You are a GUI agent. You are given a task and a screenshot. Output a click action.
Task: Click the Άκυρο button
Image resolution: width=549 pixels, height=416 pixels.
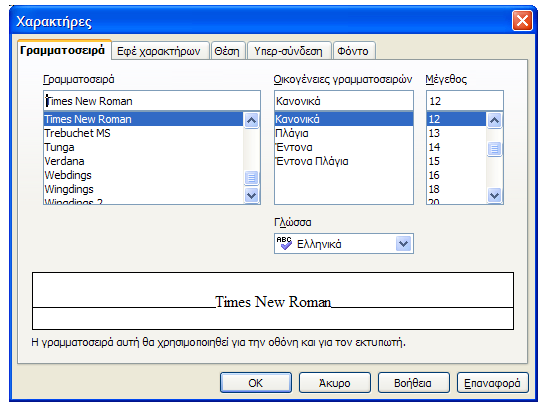pyautogui.click(x=335, y=383)
